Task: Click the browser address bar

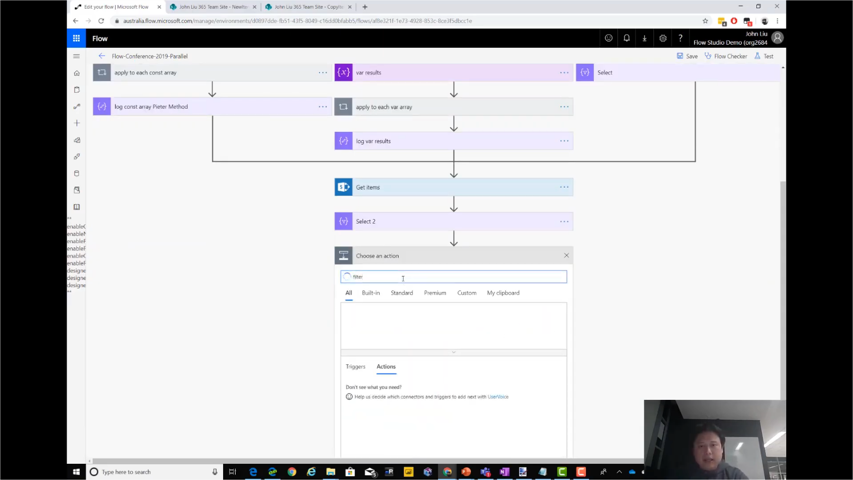Action: point(408,21)
